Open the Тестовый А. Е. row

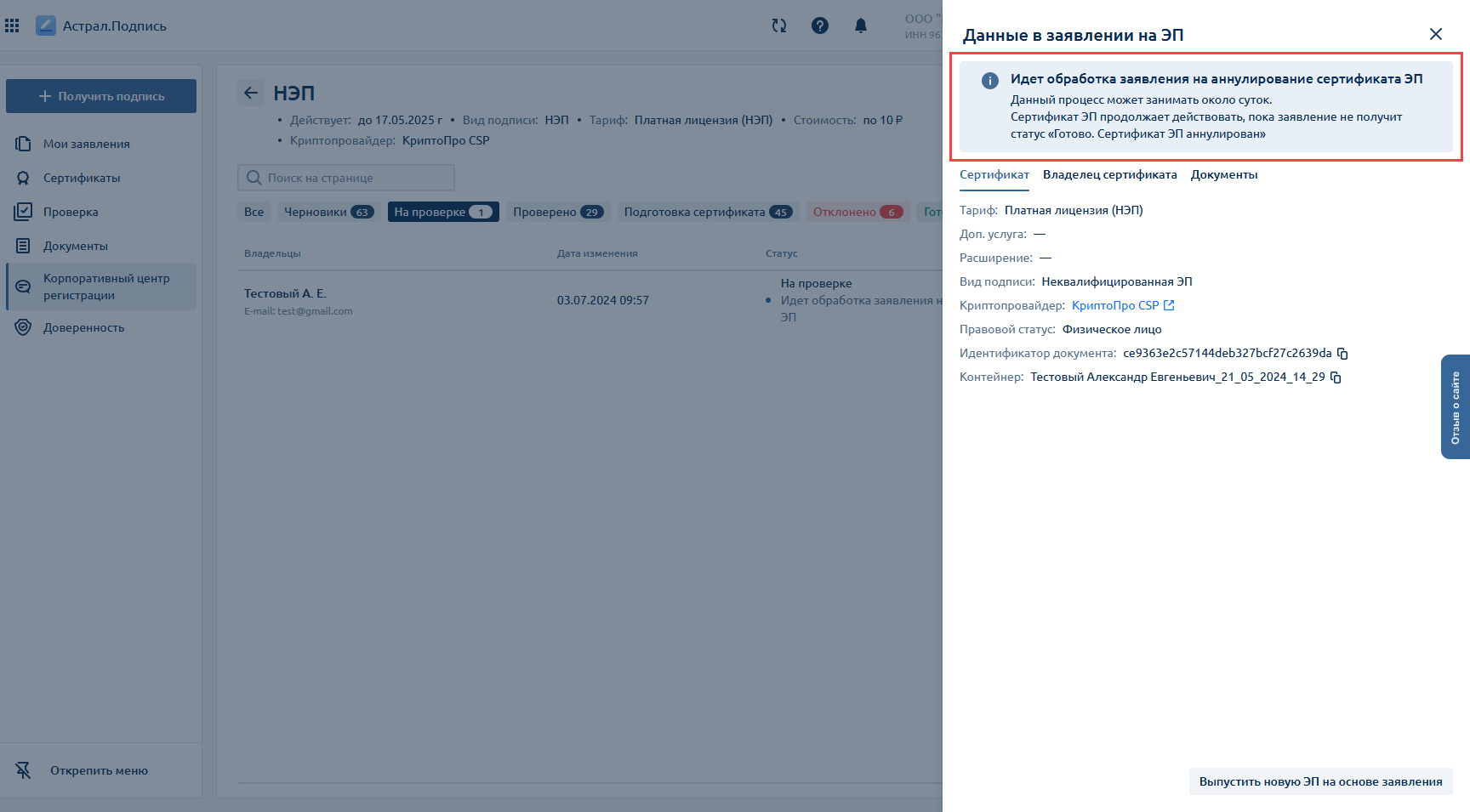[590, 300]
